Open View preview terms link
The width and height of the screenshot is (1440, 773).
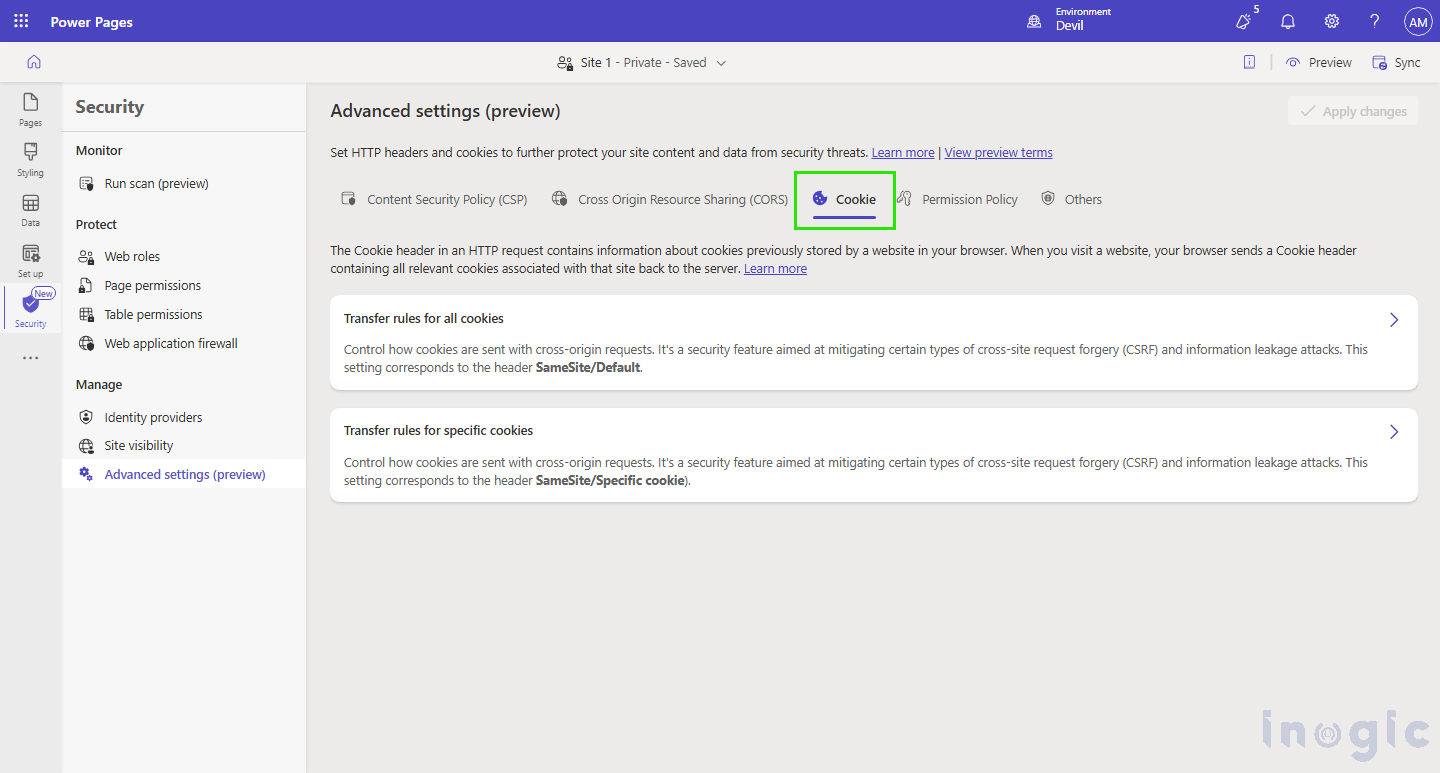pyautogui.click(x=998, y=153)
